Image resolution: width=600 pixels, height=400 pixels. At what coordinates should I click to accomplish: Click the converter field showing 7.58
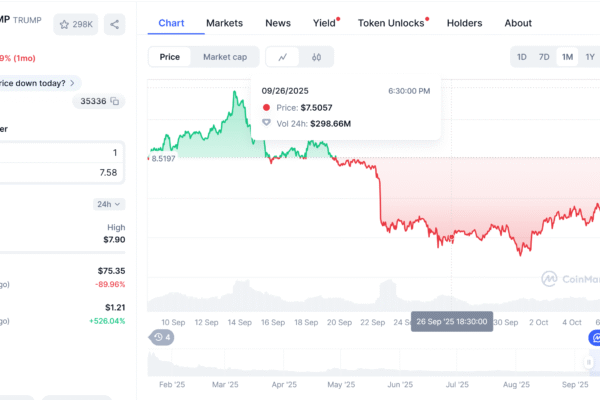[x=60, y=172]
